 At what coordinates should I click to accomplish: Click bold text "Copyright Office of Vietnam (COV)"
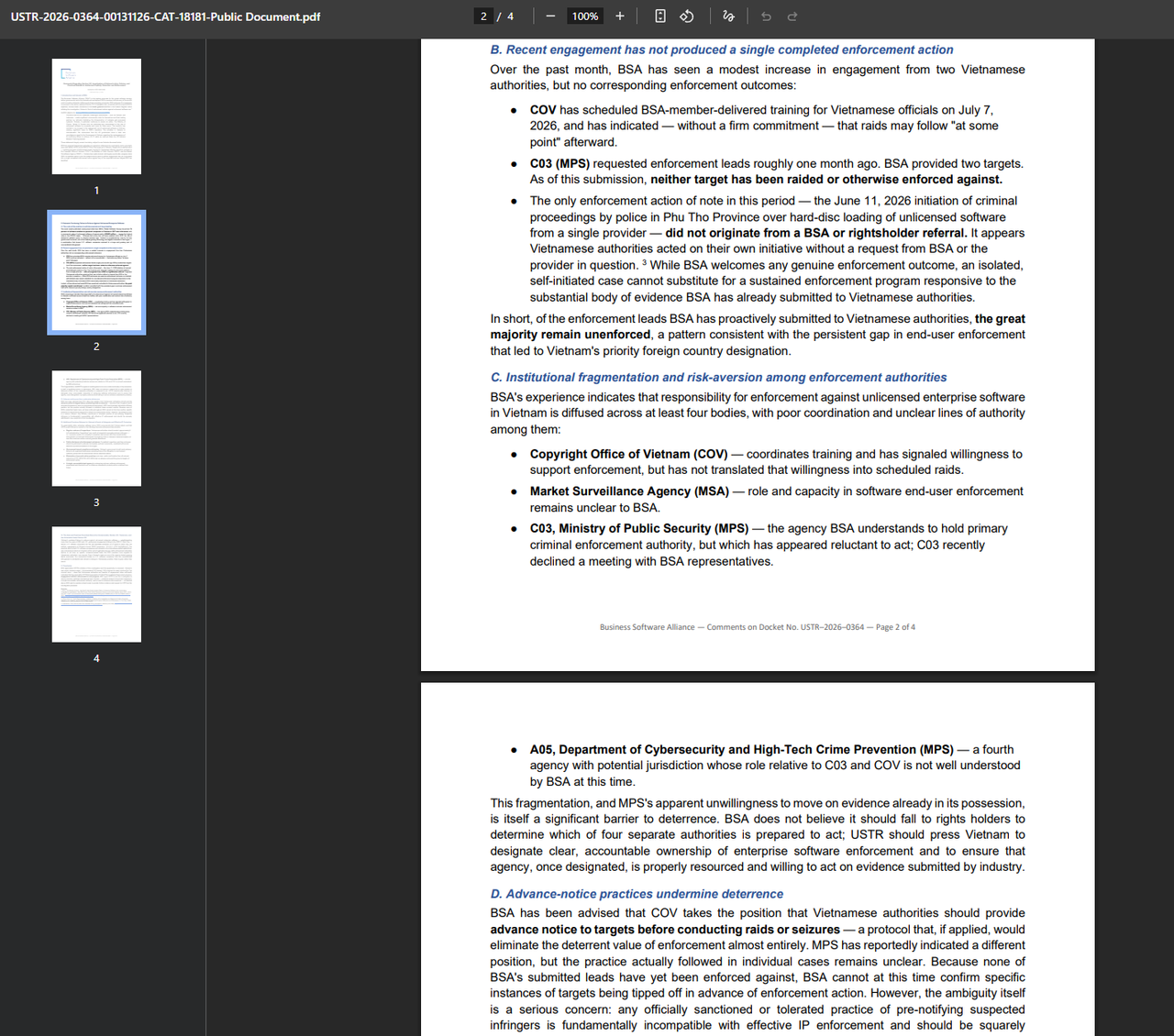[629, 454]
